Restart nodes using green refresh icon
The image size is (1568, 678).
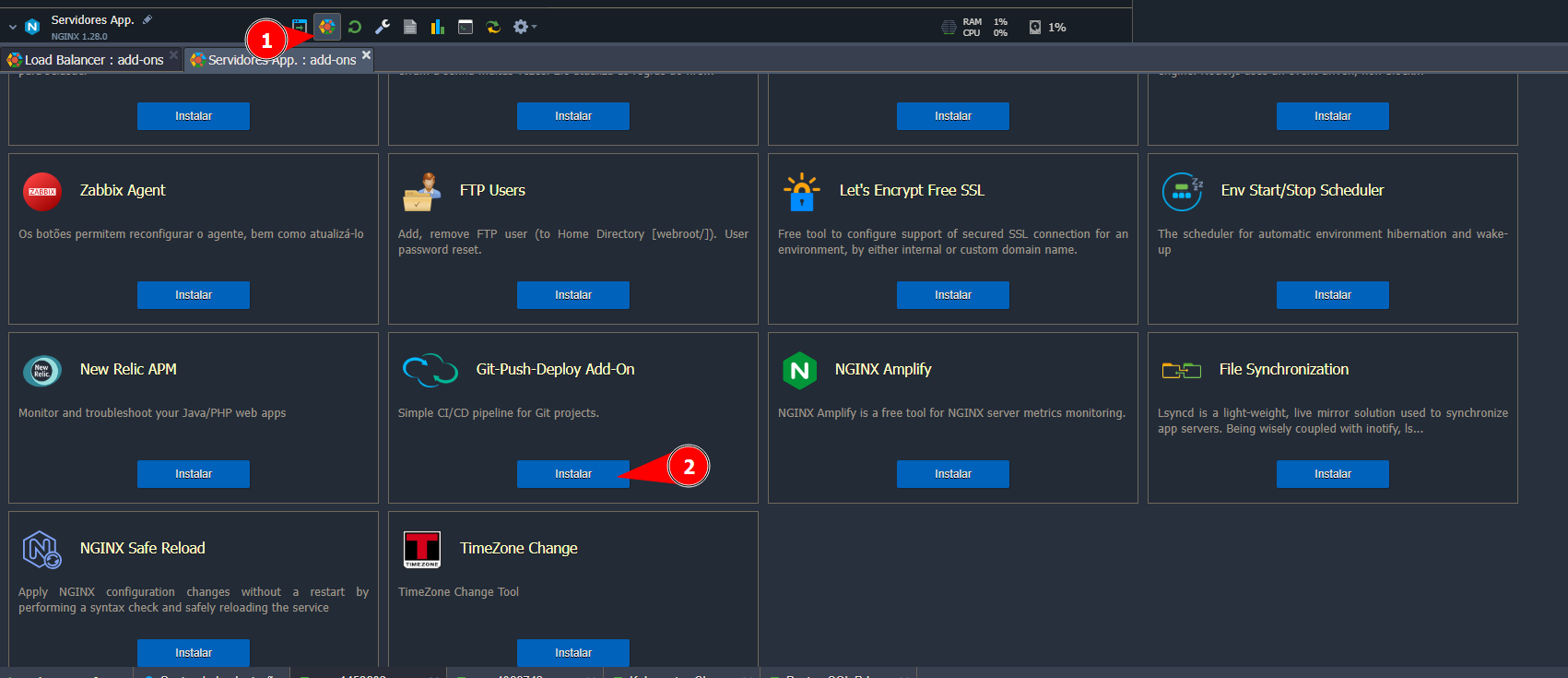click(355, 27)
